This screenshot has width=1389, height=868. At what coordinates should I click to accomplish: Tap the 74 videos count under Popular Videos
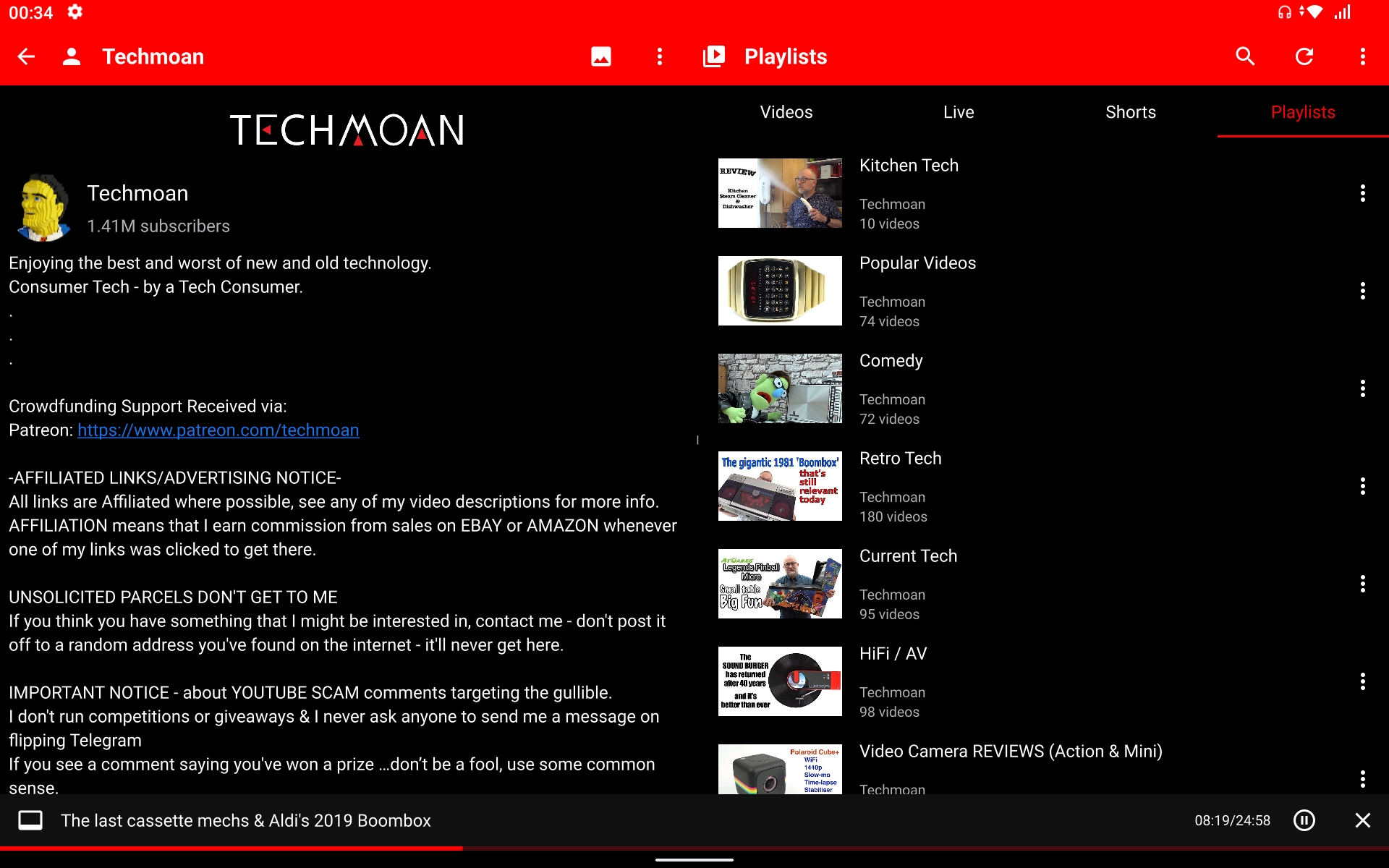pos(889,321)
